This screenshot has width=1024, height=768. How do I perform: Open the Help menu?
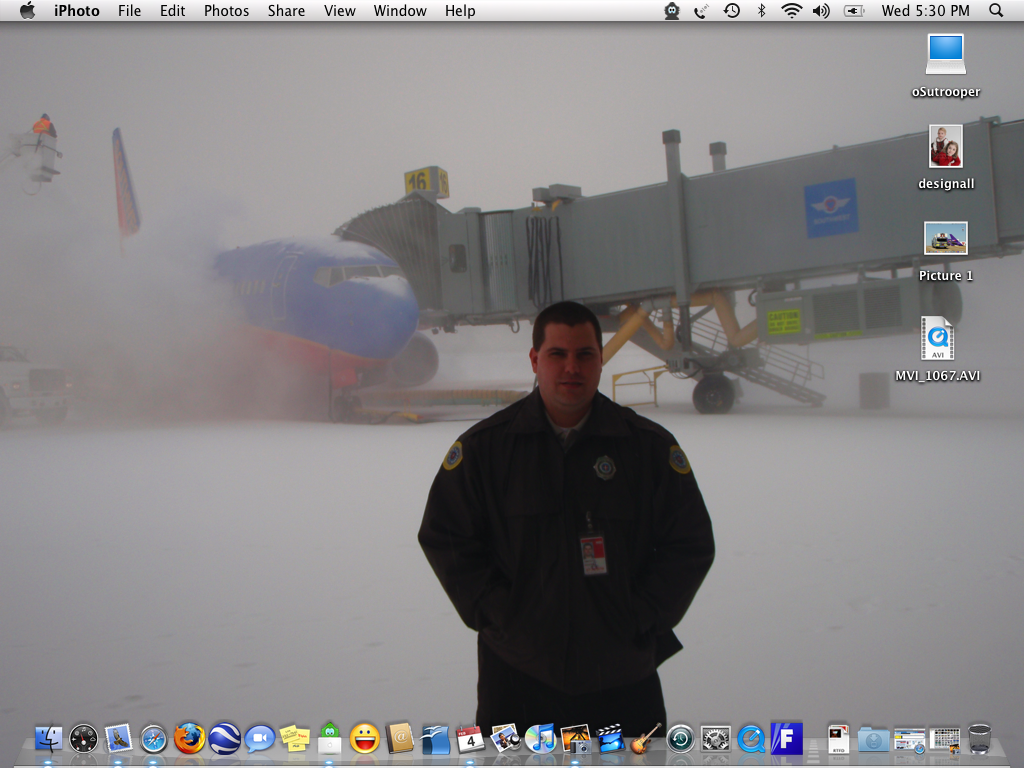[x=460, y=10]
